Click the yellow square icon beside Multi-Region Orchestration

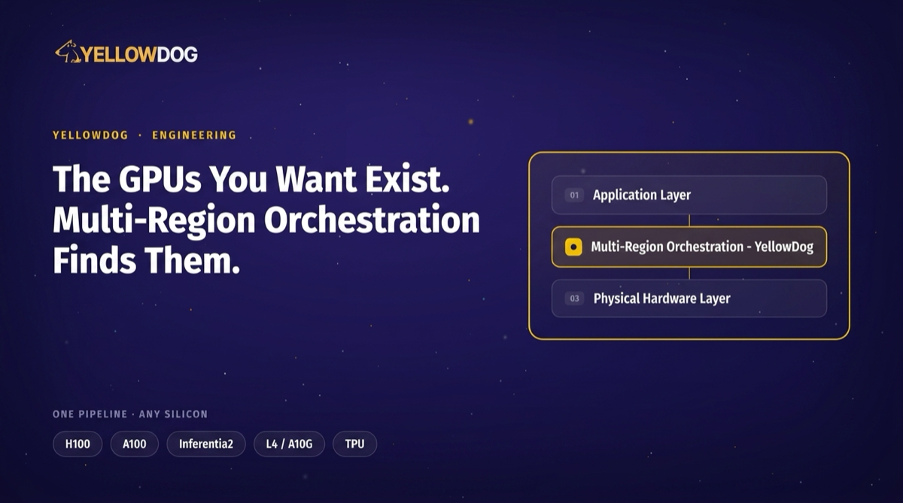click(573, 247)
